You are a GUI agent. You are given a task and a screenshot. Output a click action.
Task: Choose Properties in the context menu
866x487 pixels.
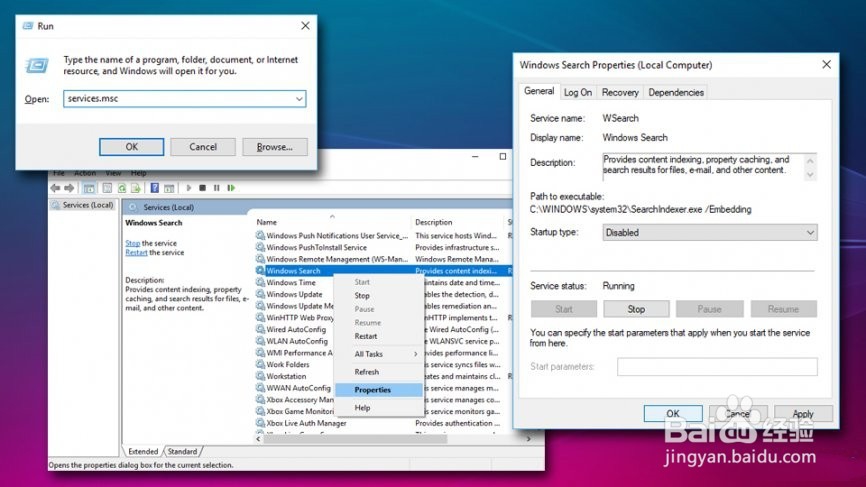click(x=379, y=390)
